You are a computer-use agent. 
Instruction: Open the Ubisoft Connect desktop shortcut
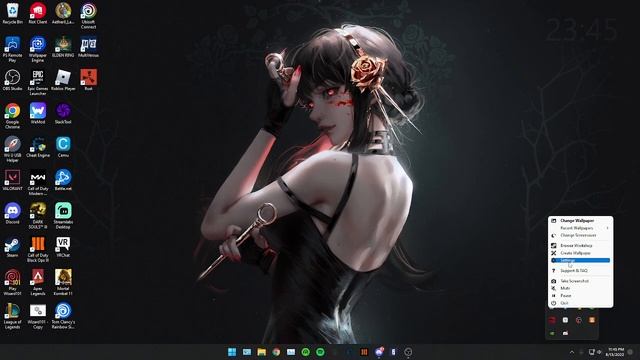coord(88,16)
